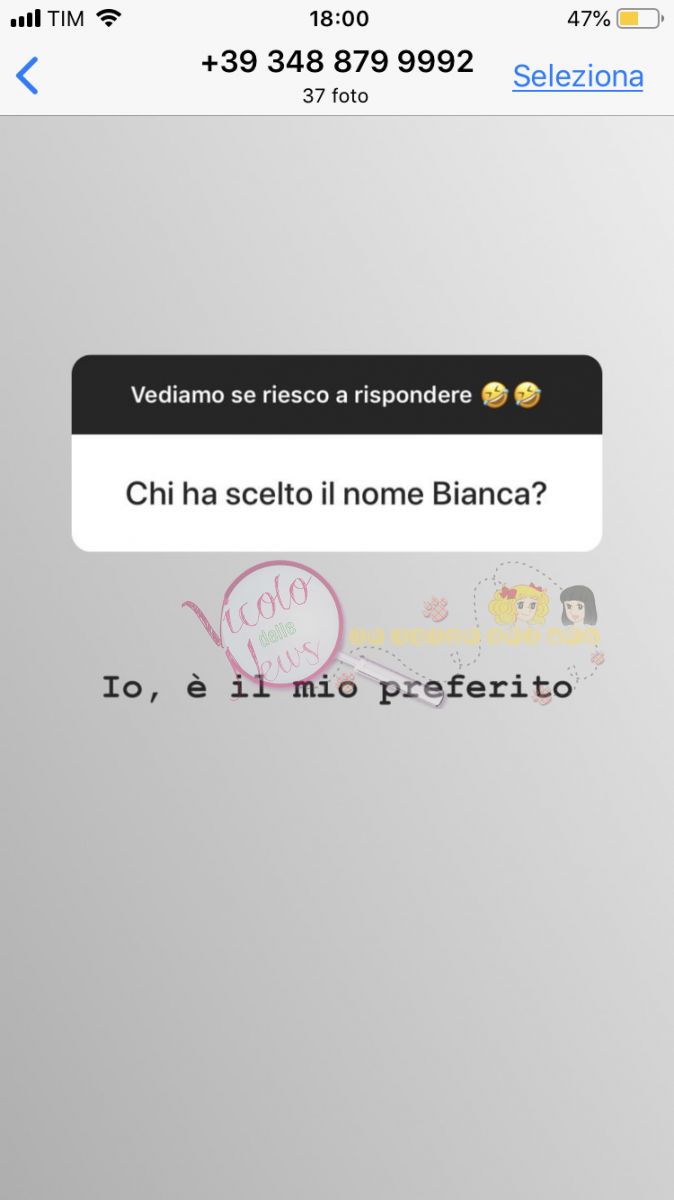Tap the Wi-Fi icon in status bar
Viewport: 674px width, 1200px height.
pyautogui.click(x=108, y=18)
